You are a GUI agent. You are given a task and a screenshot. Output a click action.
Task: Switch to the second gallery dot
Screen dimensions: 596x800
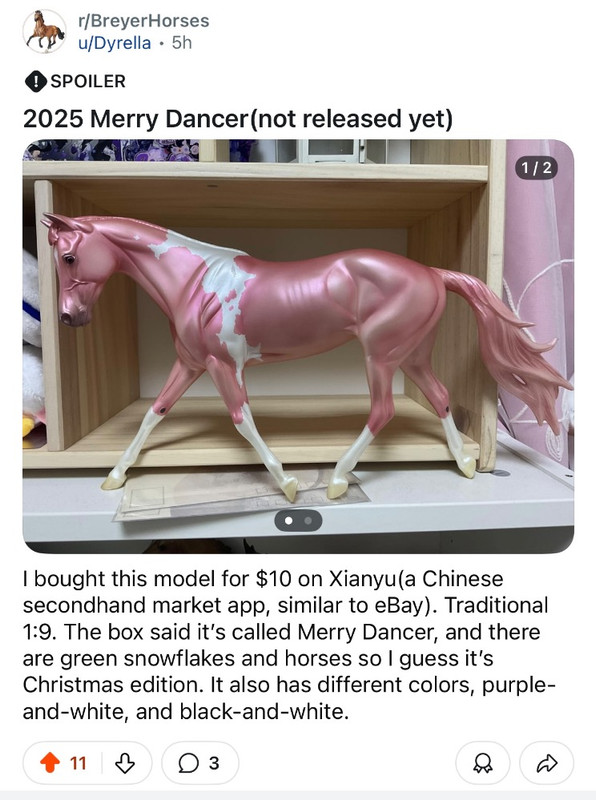click(308, 520)
